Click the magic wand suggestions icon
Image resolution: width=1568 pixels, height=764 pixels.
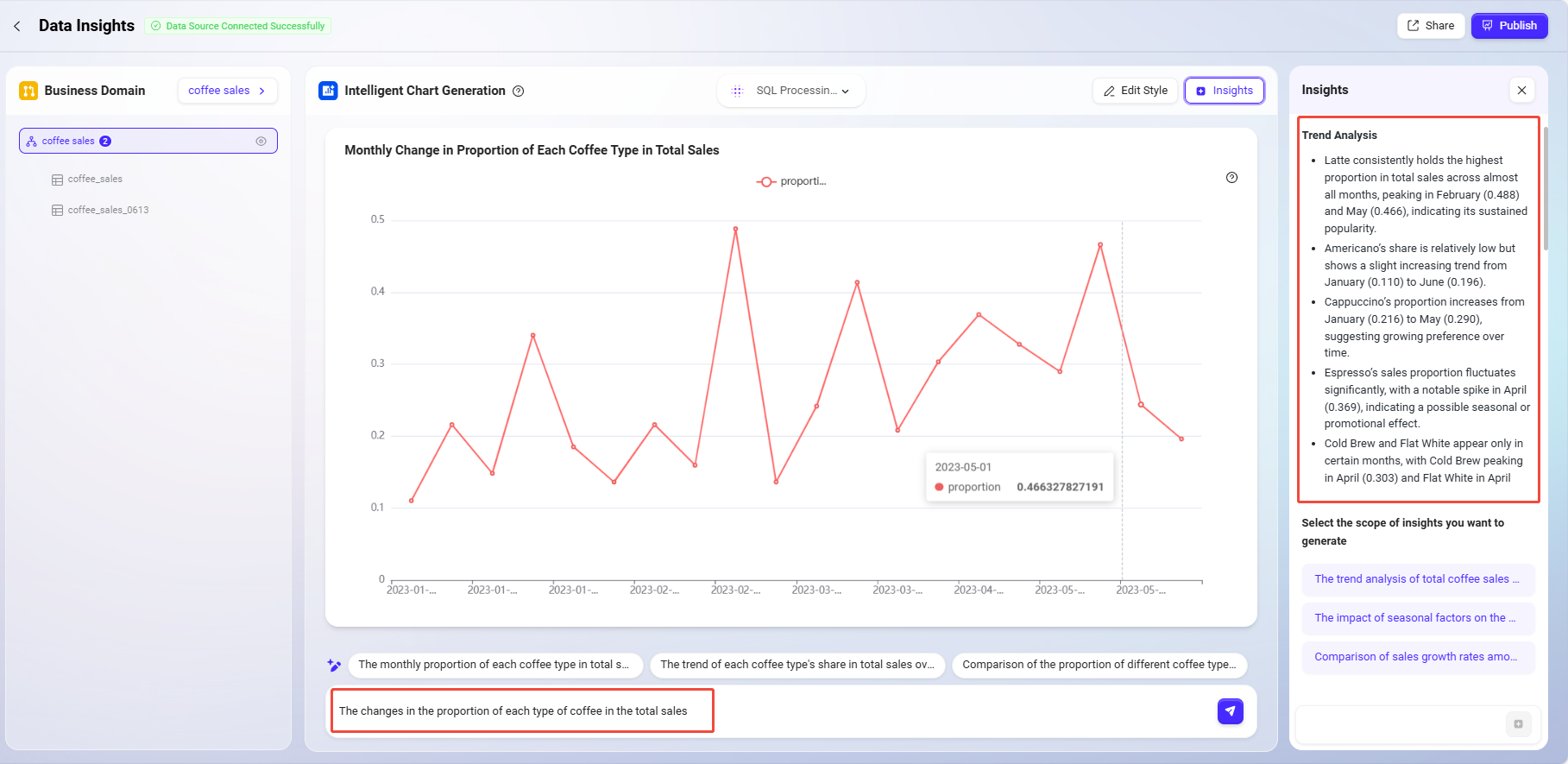(x=334, y=665)
